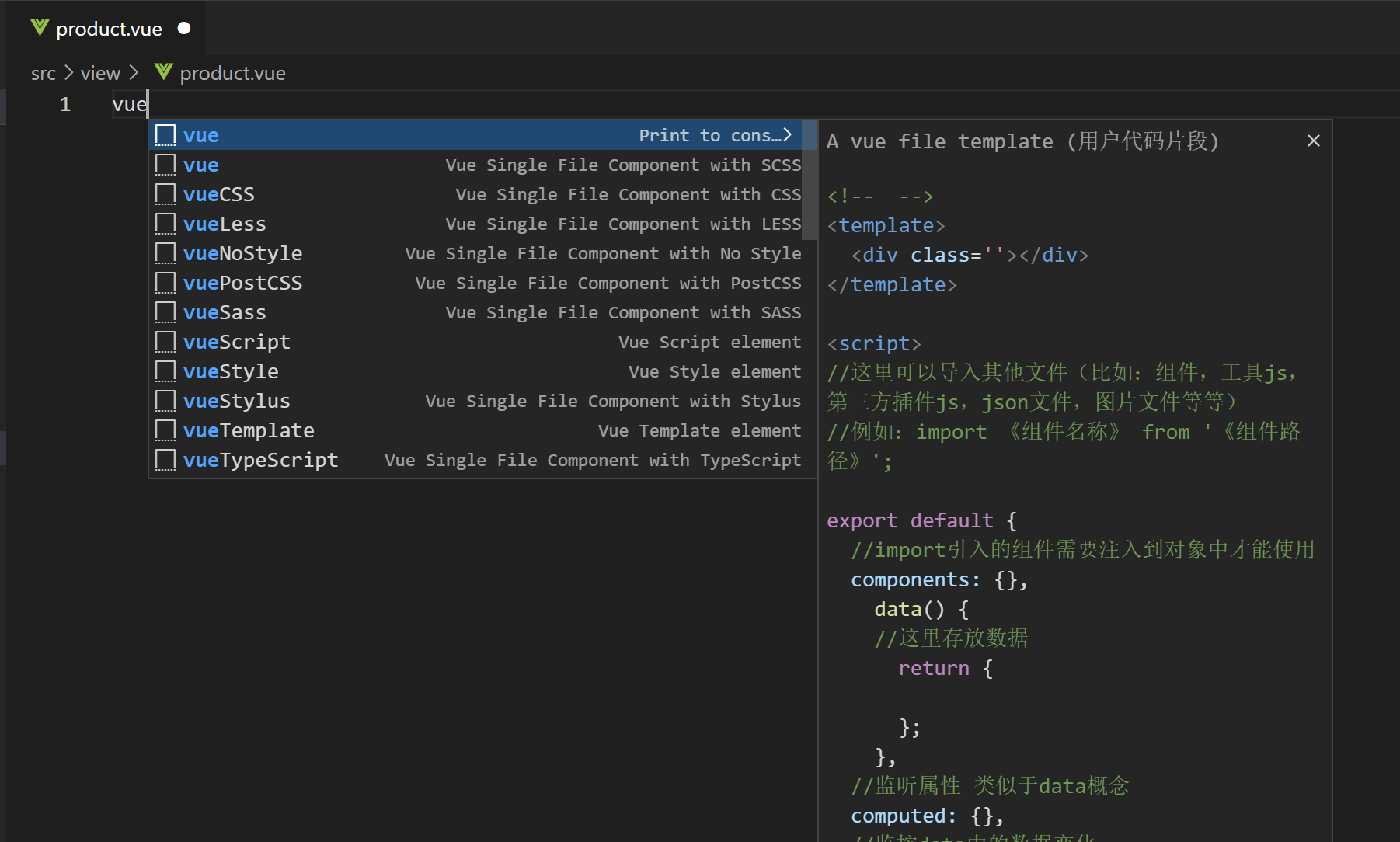
Task: Click the Vue icon in the breadcrumb bar
Action: [x=163, y=72]
